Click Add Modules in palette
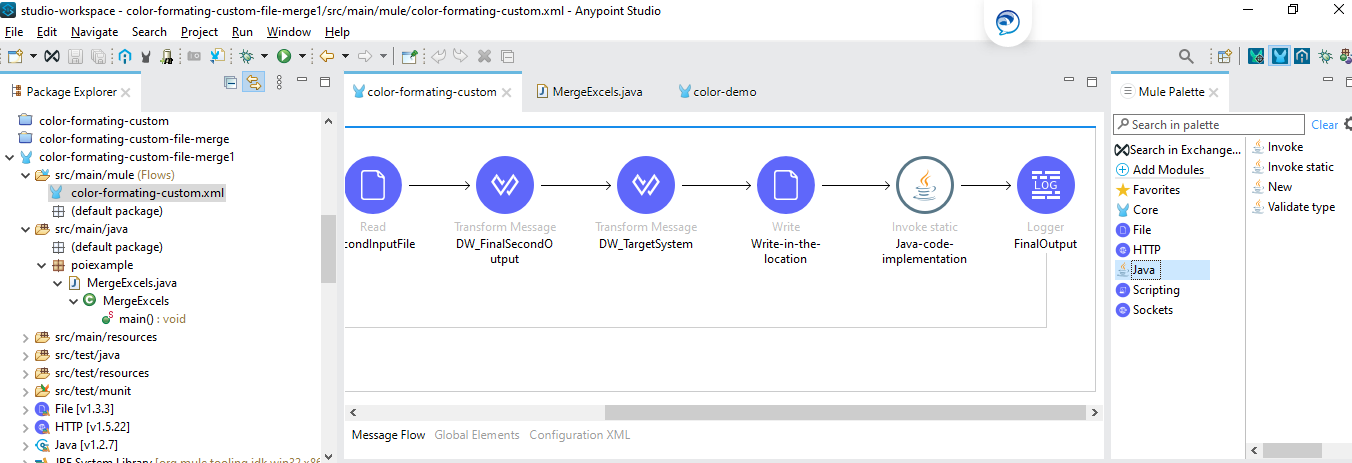The height and width of the screenshot is (463, 1352). coord(1168,170)
